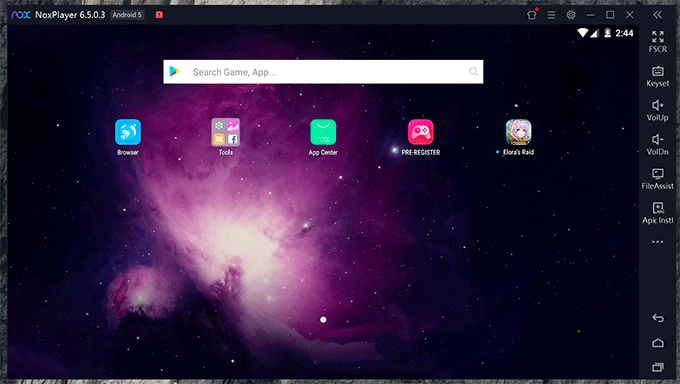Open the Browser app

click(x=128, y=132)
